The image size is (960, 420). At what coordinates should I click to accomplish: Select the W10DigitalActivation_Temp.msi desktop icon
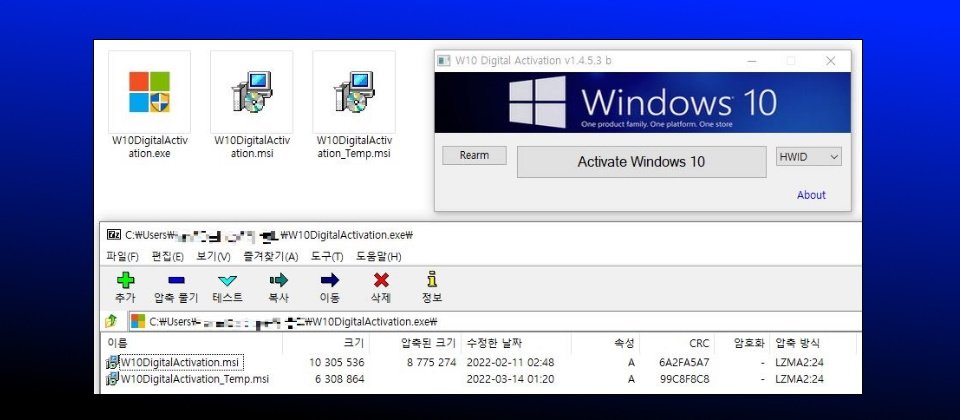[353, 105]
